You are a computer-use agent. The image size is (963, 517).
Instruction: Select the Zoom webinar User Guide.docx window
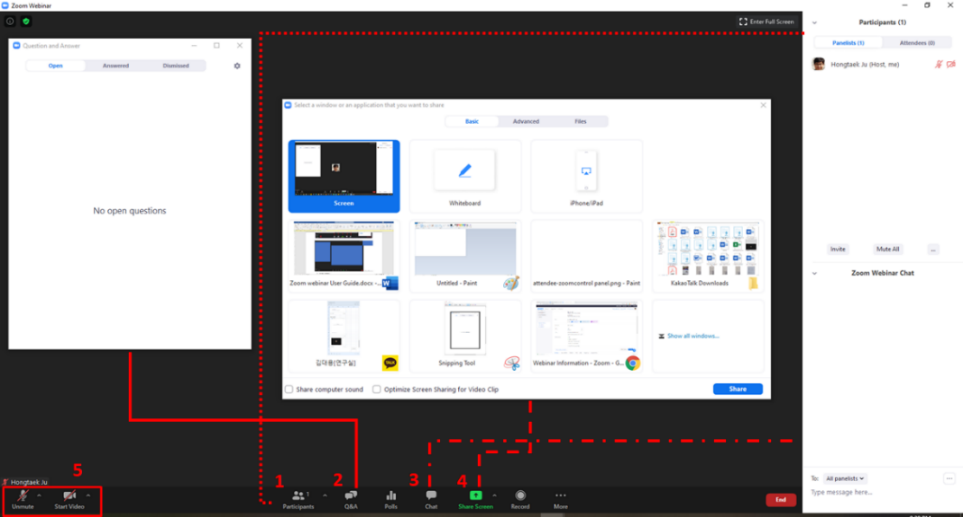pos(344,255)
